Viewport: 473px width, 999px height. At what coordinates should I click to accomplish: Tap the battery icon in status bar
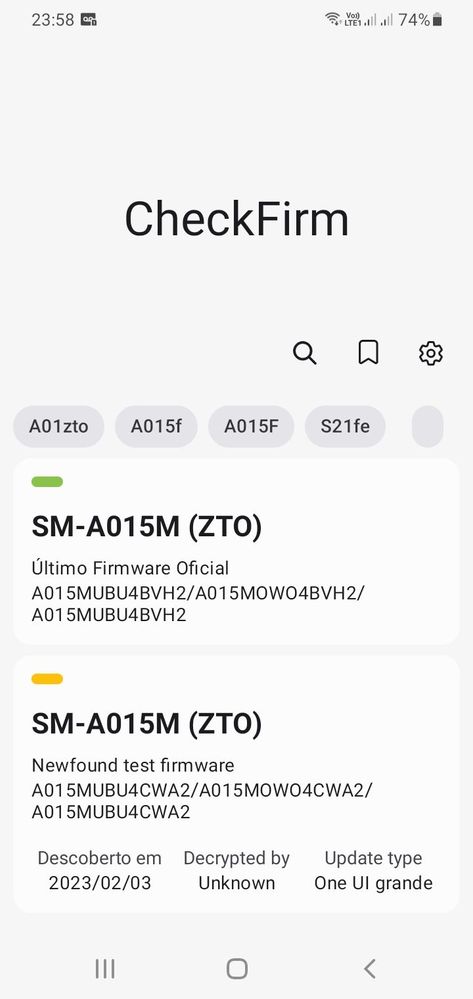pos(437,20)
